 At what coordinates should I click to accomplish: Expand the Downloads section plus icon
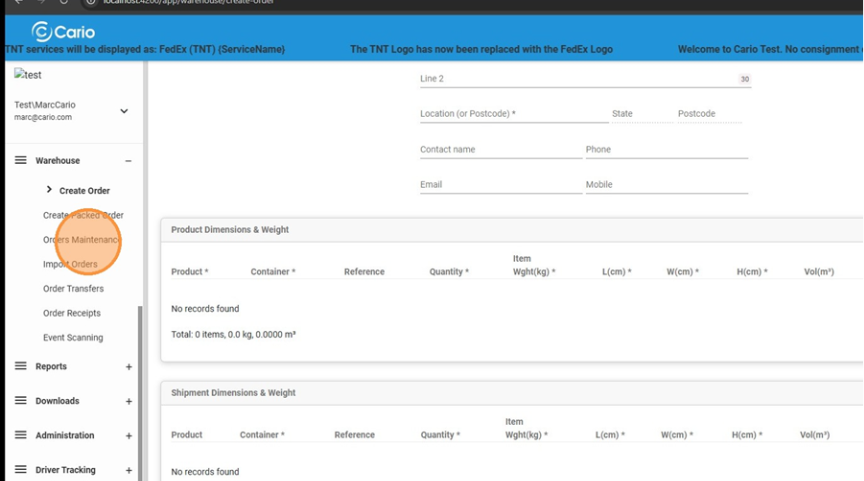click(x=128, y=402)
